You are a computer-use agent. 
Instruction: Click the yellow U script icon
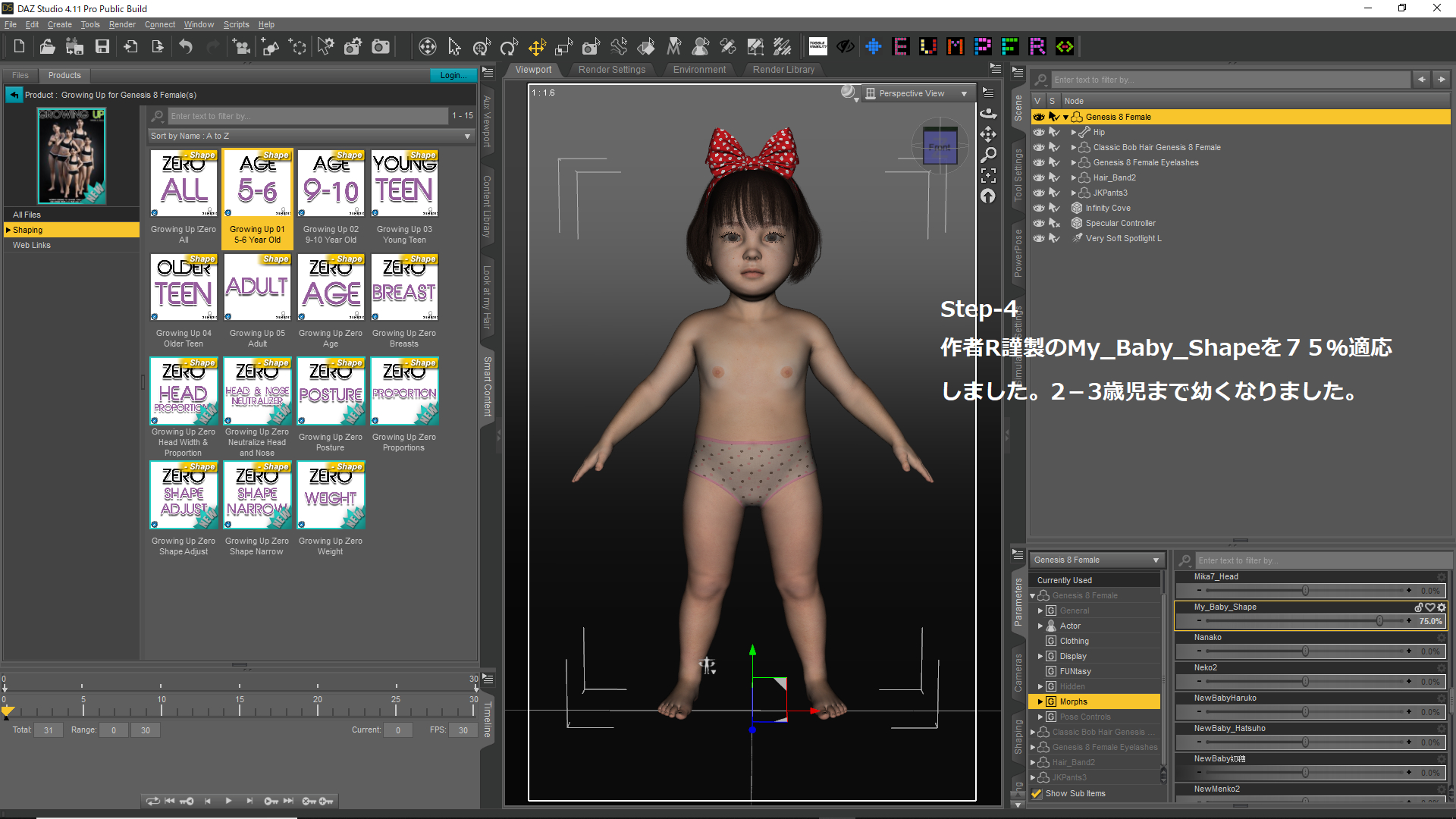pyautogui.click(x=928, y=47)
